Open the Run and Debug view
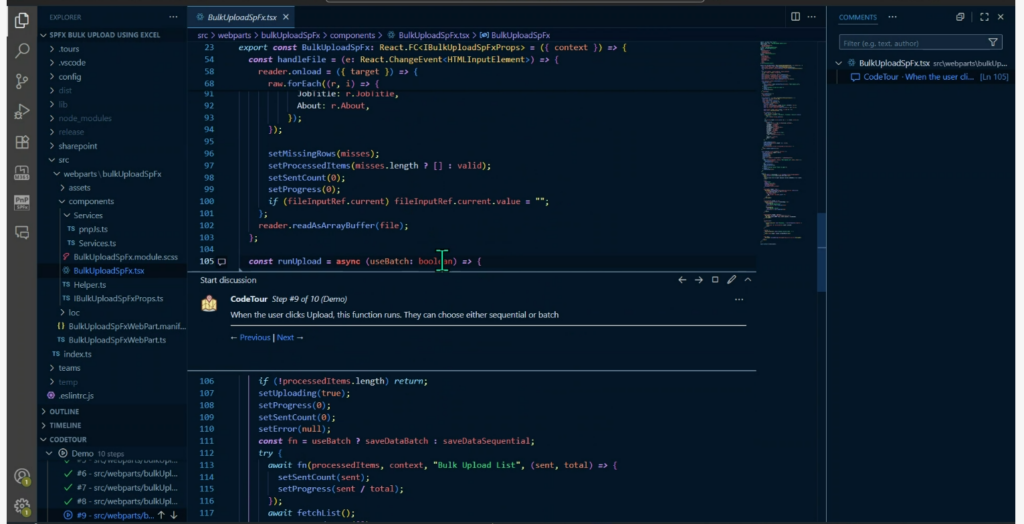Image resolution: width=1024 pixels, height=524 pixels. click(22, 112)
